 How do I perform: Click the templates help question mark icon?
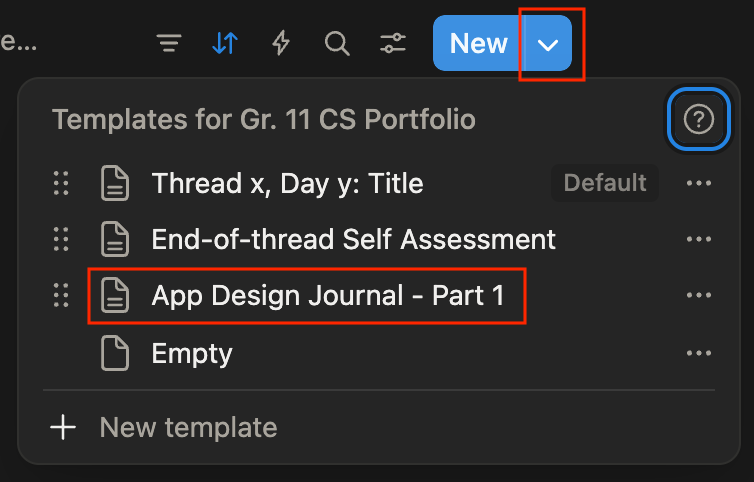click(698, 120)
